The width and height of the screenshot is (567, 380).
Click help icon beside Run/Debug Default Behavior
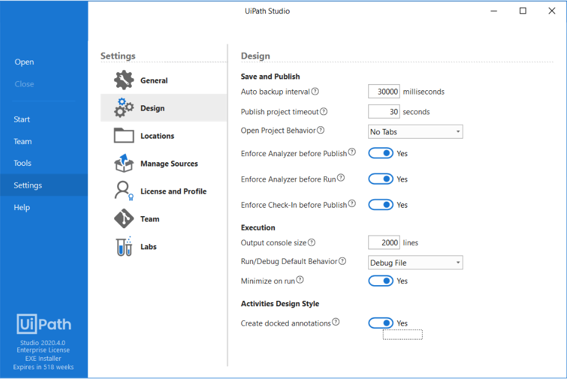(342, 261)
